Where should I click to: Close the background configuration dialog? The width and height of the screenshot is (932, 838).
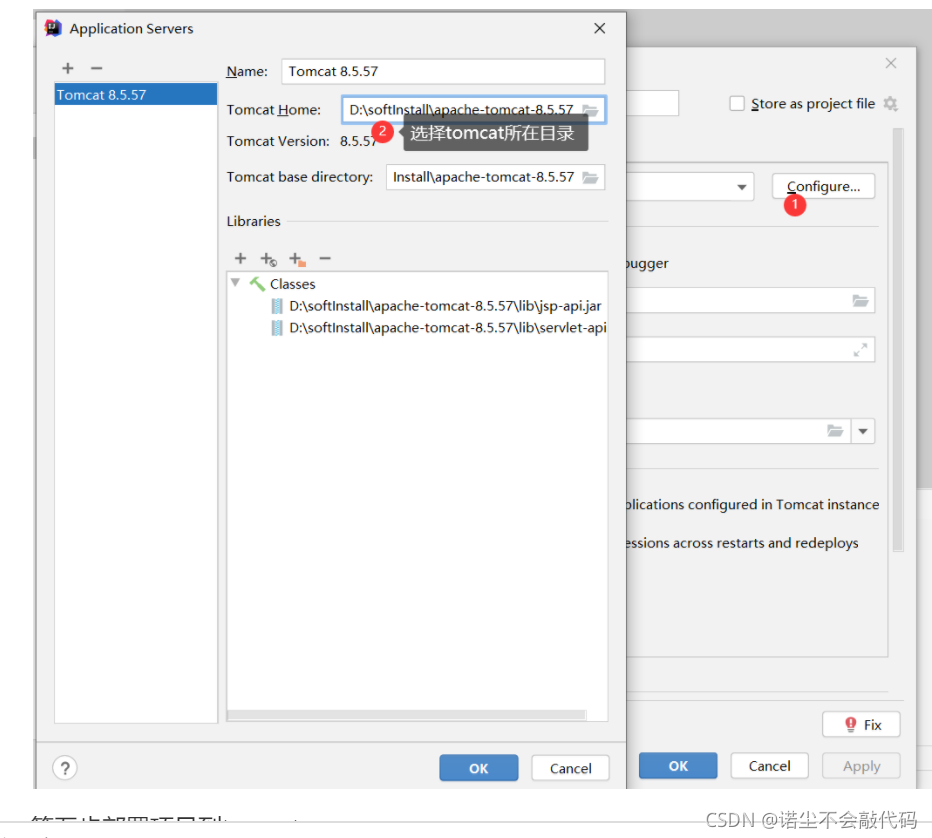pyautogui.click(x=890, y=63)
